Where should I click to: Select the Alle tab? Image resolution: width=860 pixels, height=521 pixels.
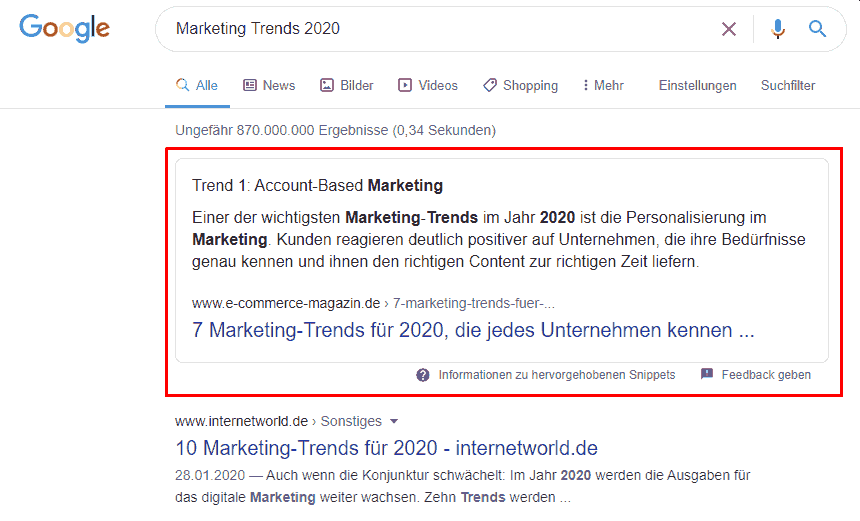pos(197,86)
